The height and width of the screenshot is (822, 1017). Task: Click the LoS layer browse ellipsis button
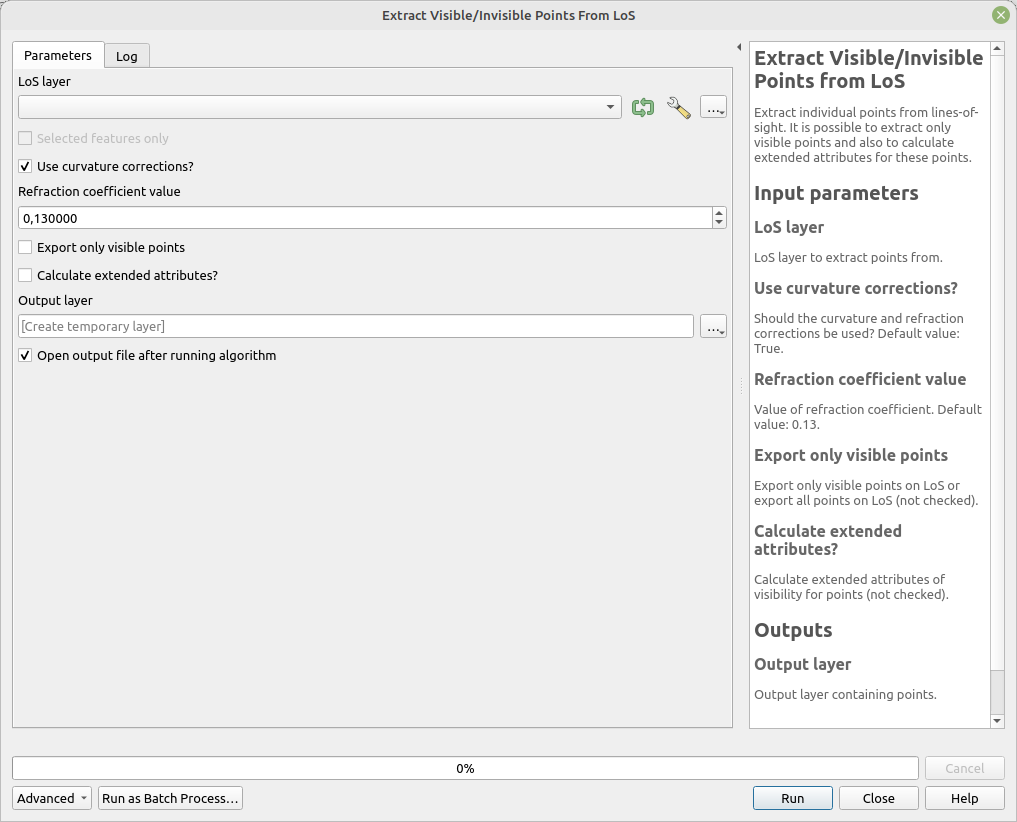[713, 108]
